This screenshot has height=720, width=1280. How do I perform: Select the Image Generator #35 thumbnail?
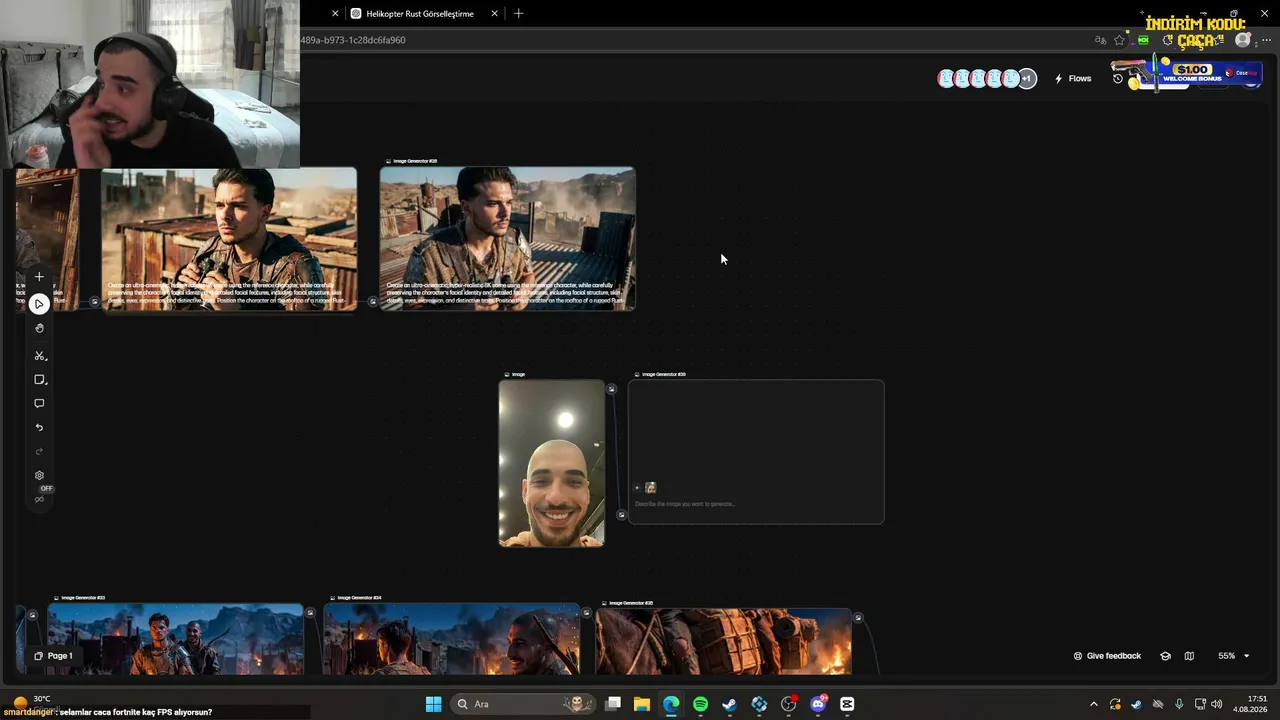click(x=723, y=641)
